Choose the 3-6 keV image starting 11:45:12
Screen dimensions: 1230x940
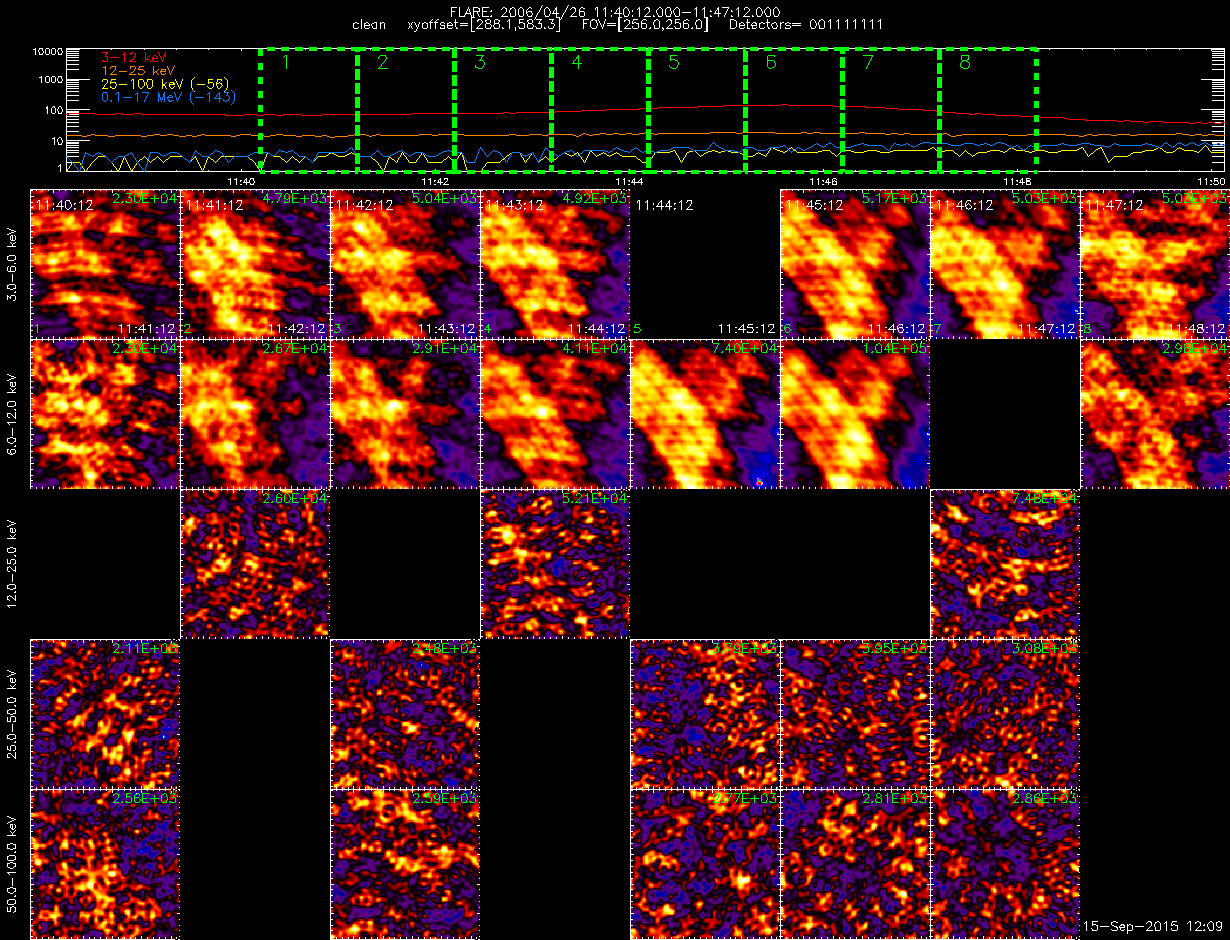click(856, 264)
